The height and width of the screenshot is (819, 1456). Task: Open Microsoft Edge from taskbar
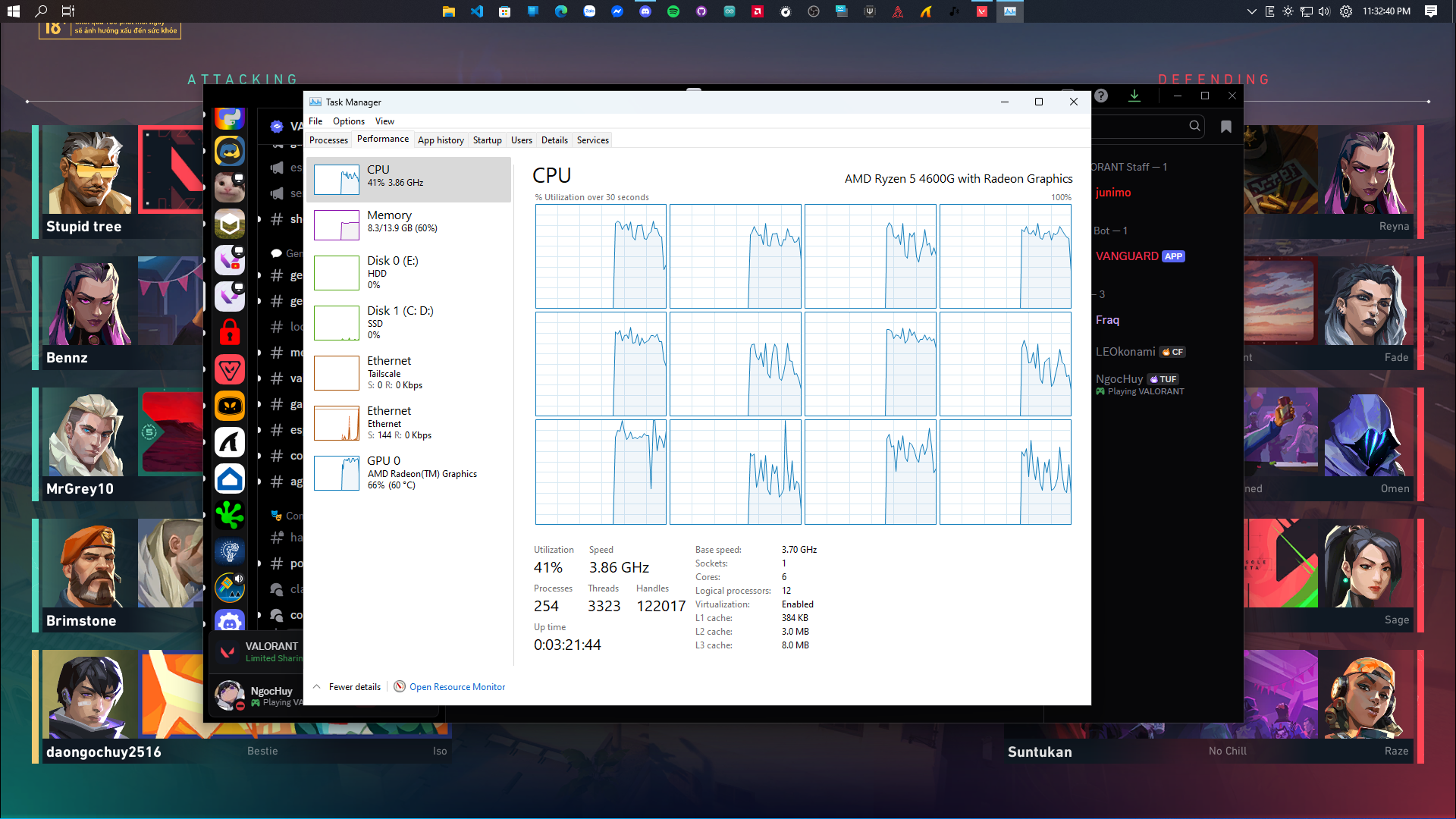[561, 11]
